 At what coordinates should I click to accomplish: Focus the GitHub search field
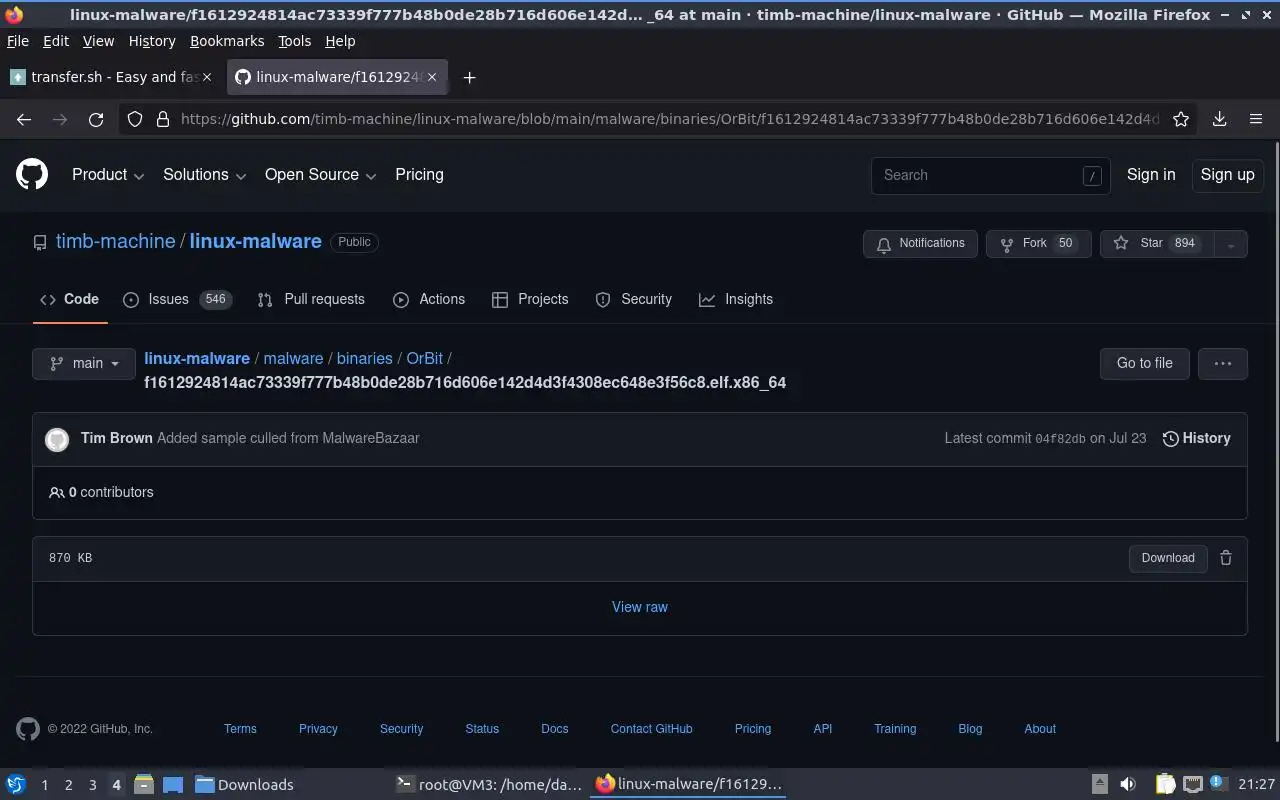pyautogui.click(x=990, y=175)
